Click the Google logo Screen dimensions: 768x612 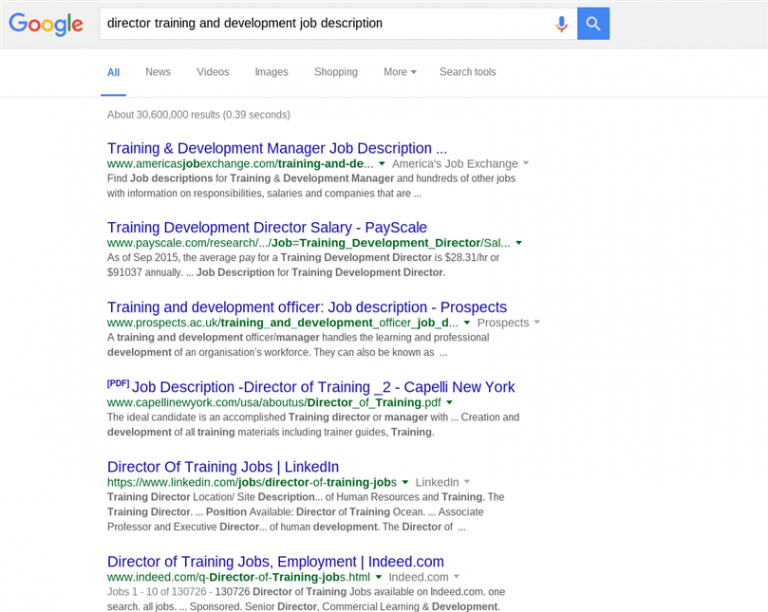(x=46, y=24)
